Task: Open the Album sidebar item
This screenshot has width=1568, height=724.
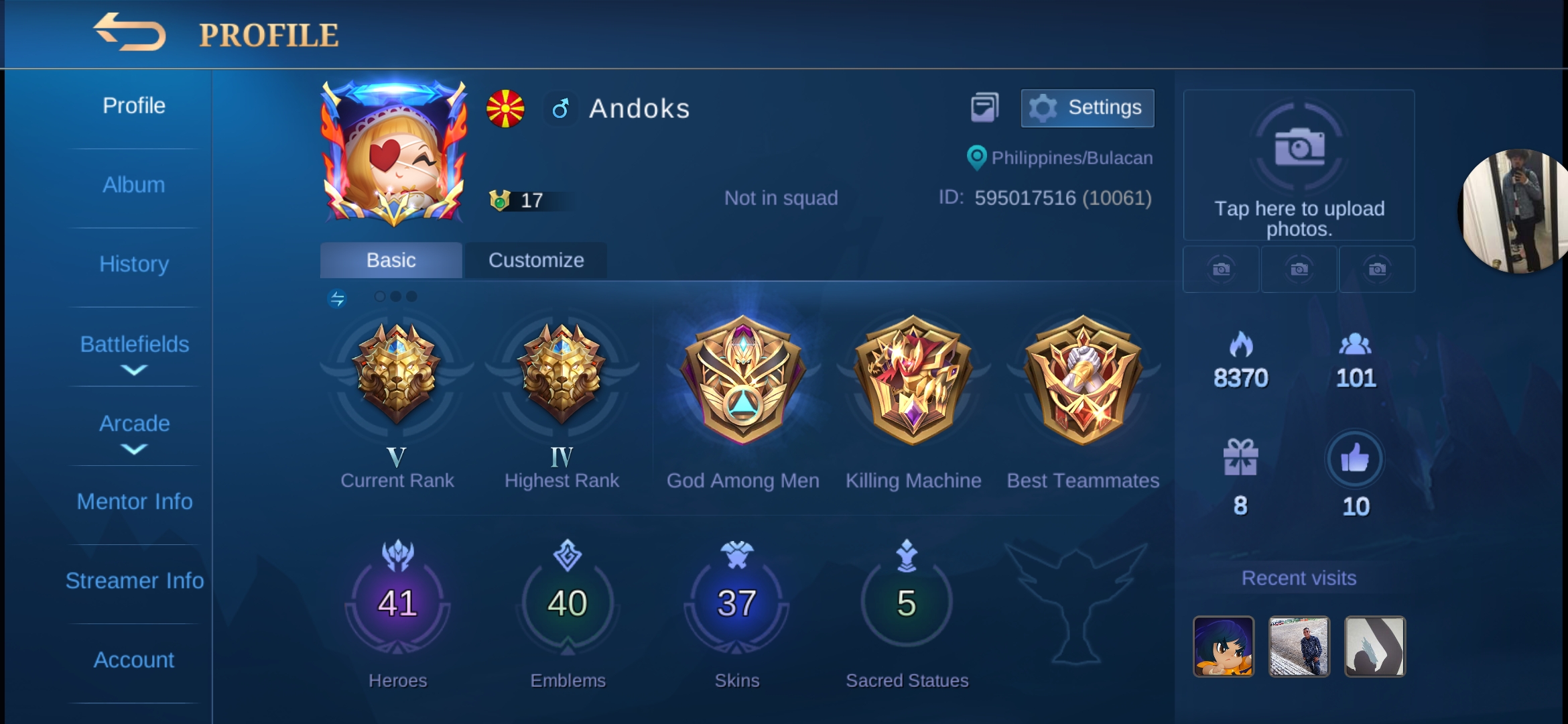Action: [x=134, y=185]
